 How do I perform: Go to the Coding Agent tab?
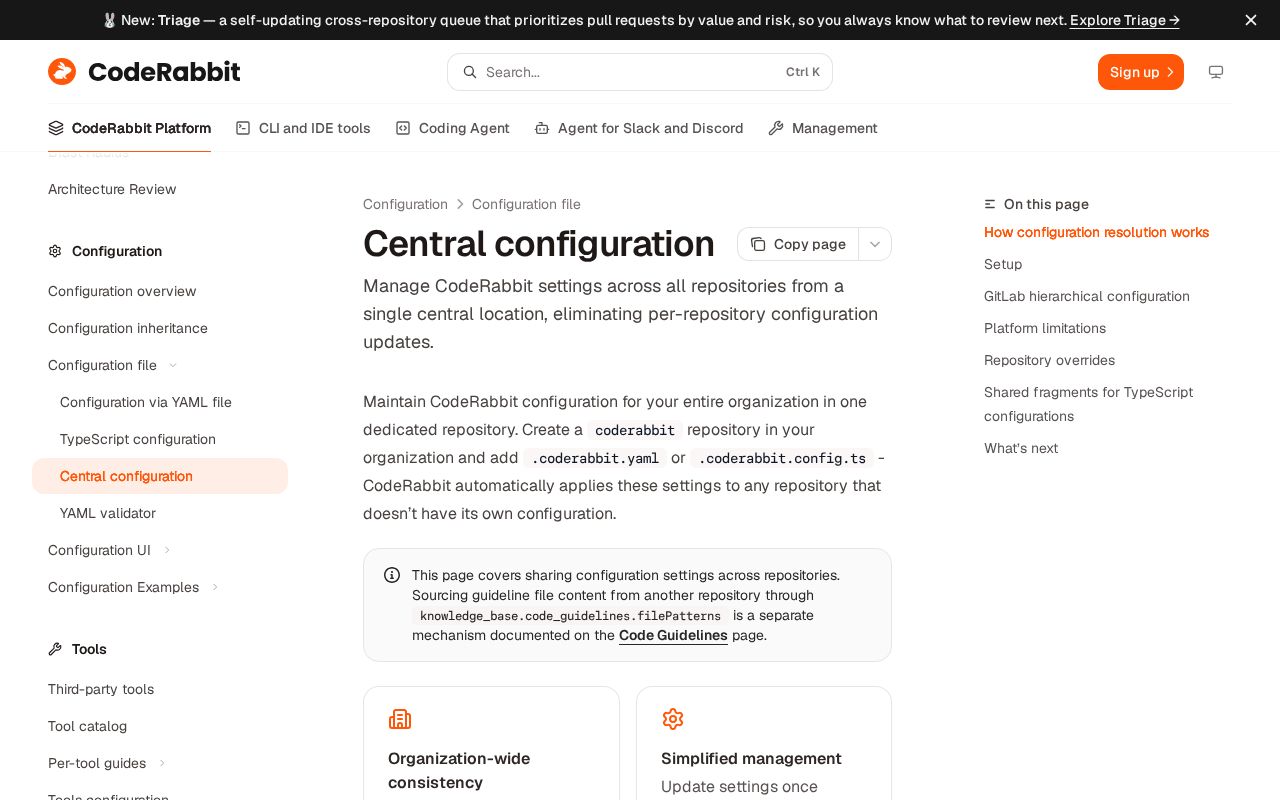point(452,128)
